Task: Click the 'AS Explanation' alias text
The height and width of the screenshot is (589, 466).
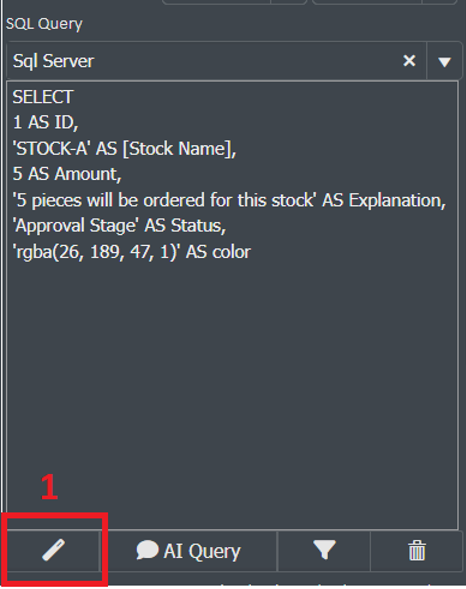Action: pos(382,200)
